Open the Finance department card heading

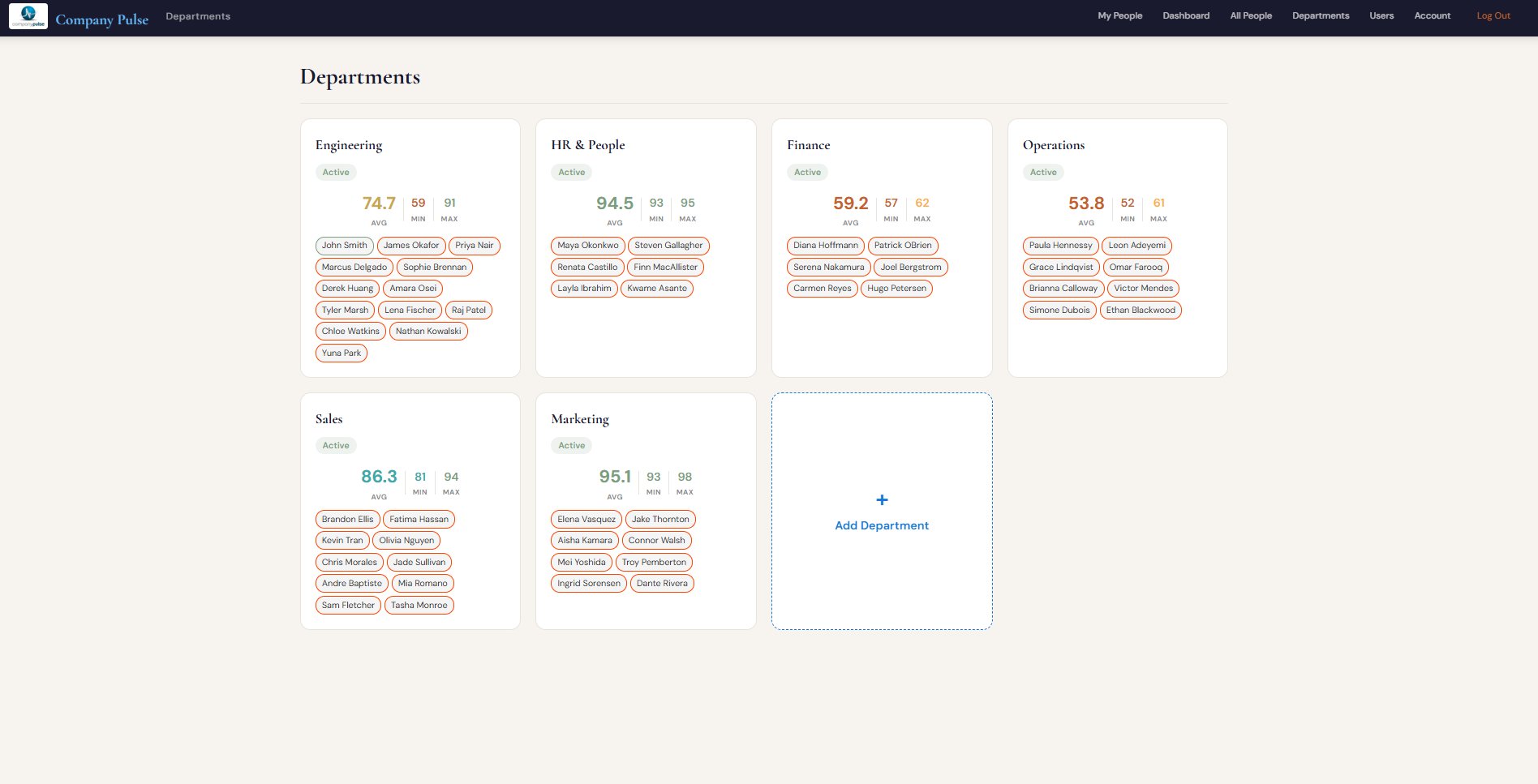pyautogui.click(x=808, y=145)
